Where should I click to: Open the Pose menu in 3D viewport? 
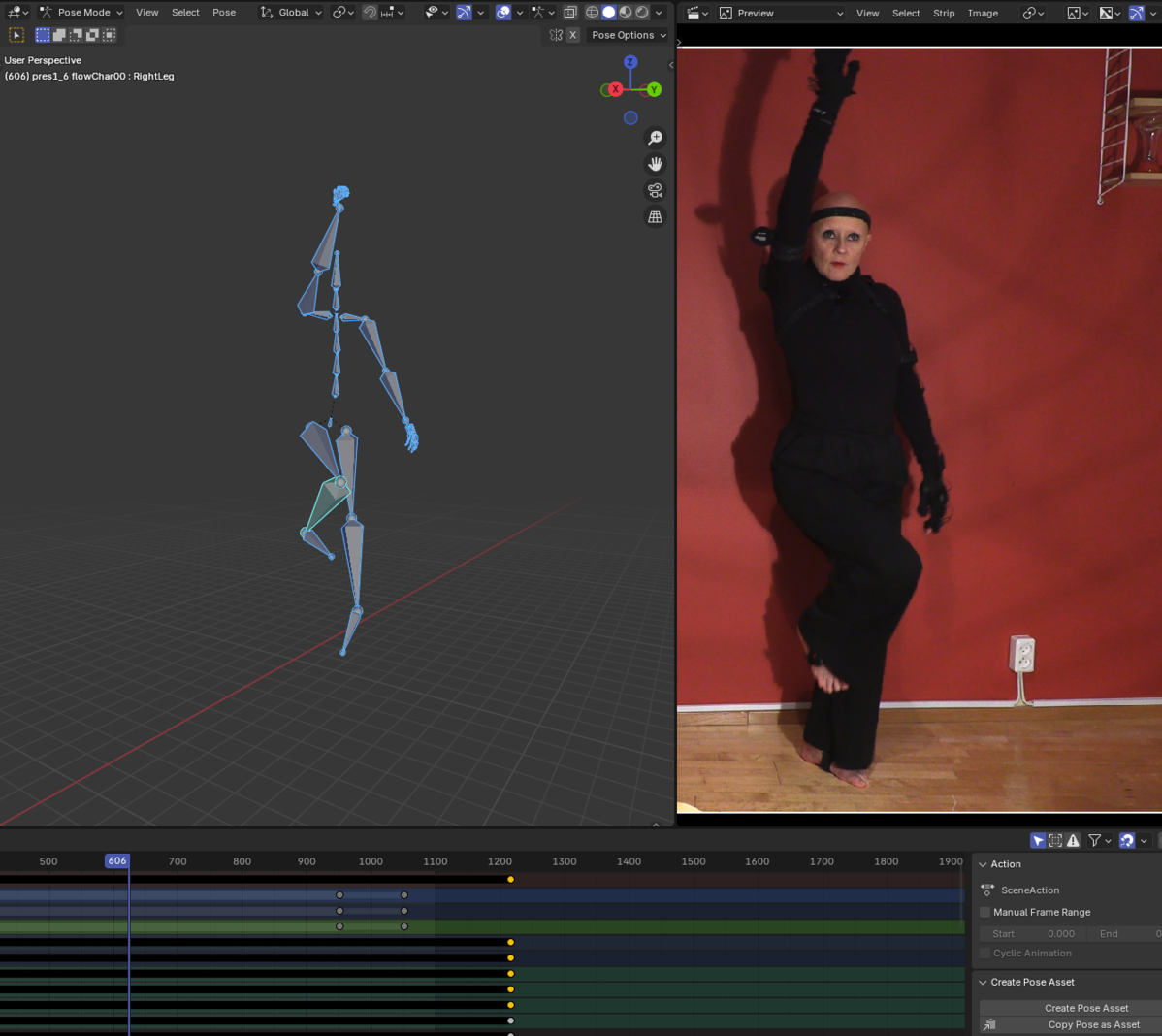(224, 13)
